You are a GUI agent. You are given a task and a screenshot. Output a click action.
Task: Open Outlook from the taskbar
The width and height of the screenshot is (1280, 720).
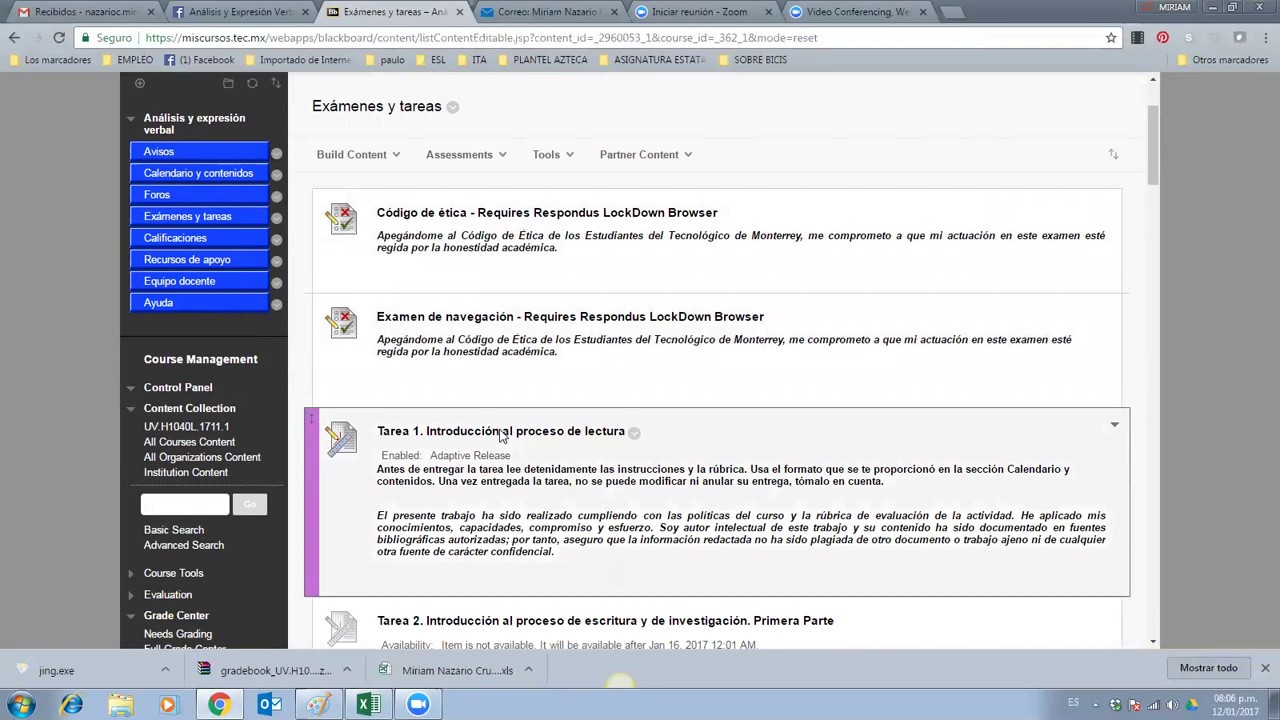point(270,705)
